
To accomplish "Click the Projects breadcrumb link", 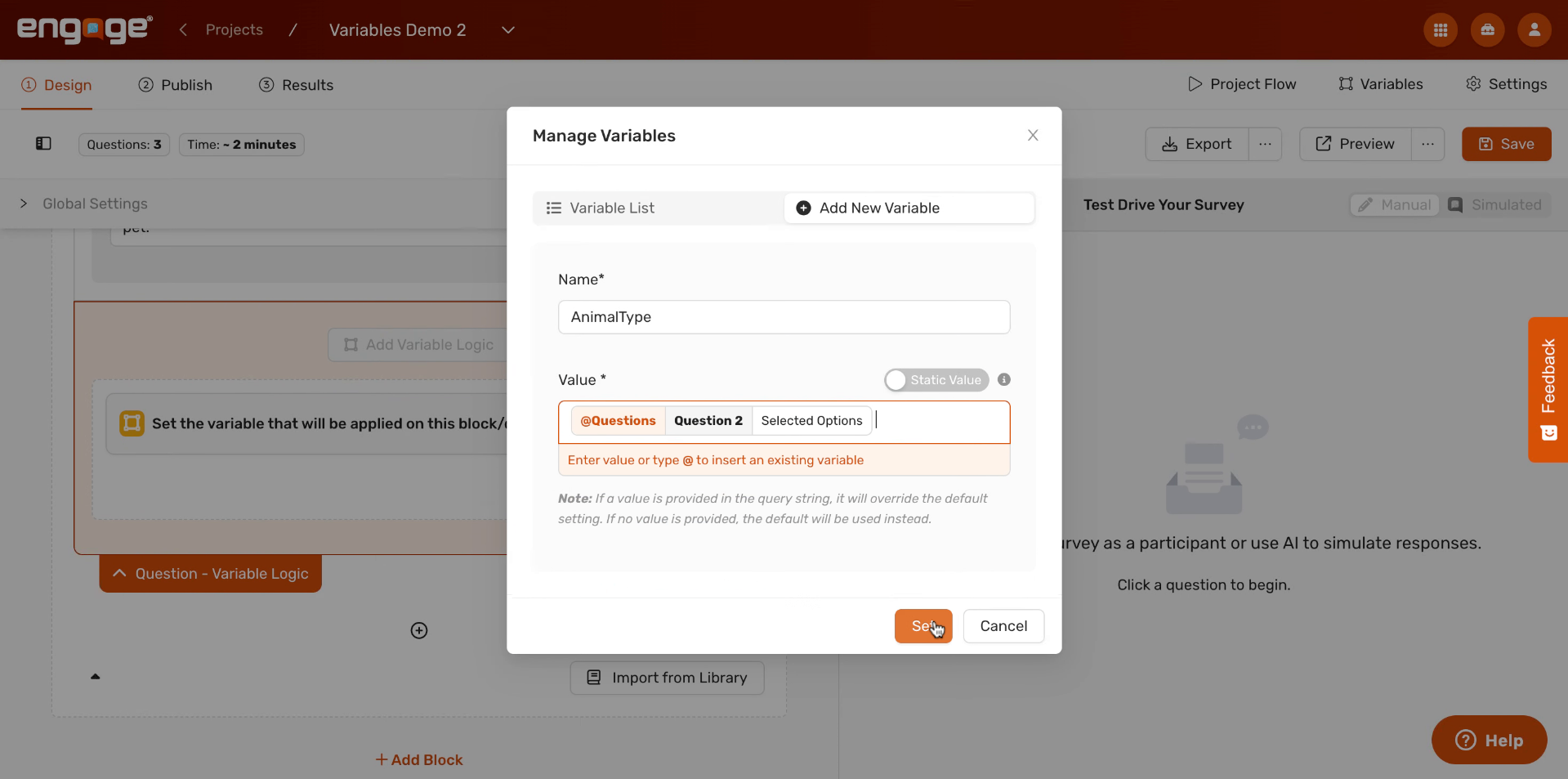I will (235, 29).
